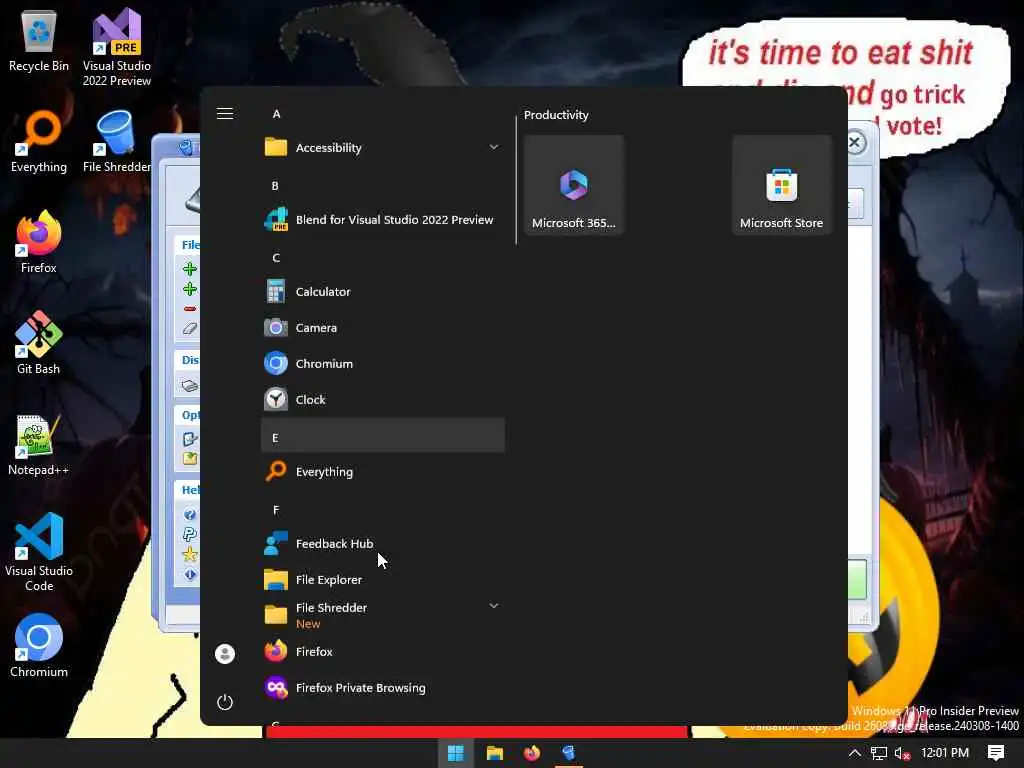
Task: Launch Blend for Visual Studio 2022 Preview
Action: click(x=383, y=219)
